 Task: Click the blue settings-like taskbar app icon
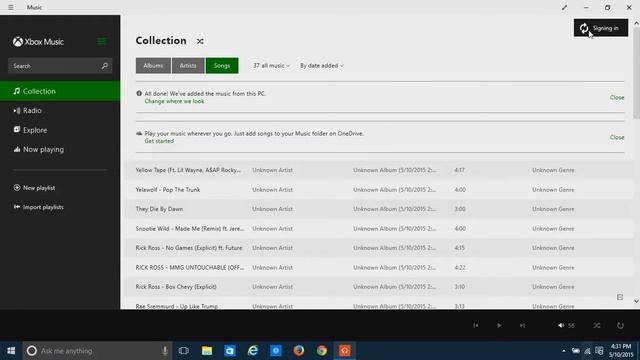(276, 351)
